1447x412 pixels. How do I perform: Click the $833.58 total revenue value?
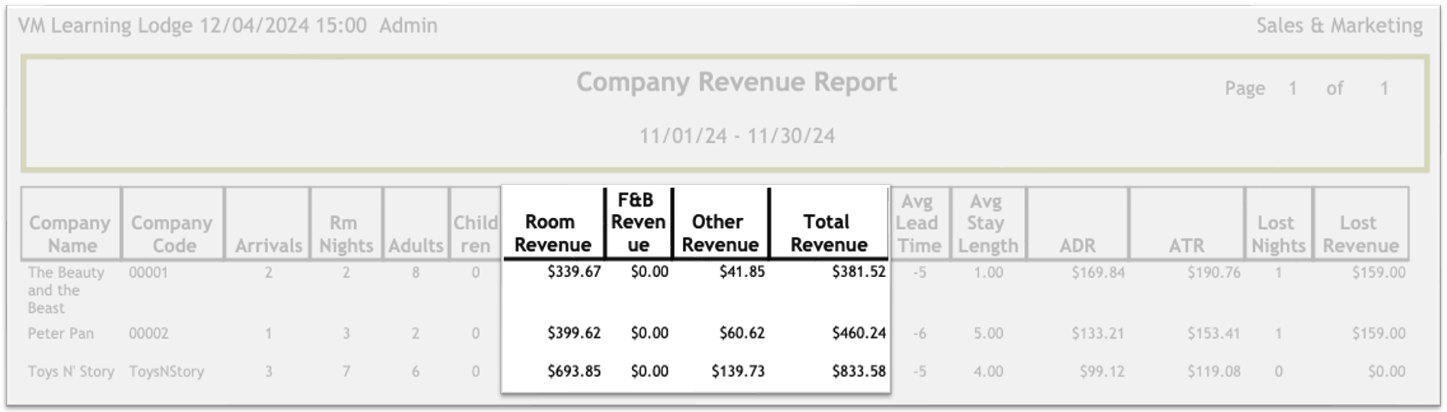[x=857, y=372]
